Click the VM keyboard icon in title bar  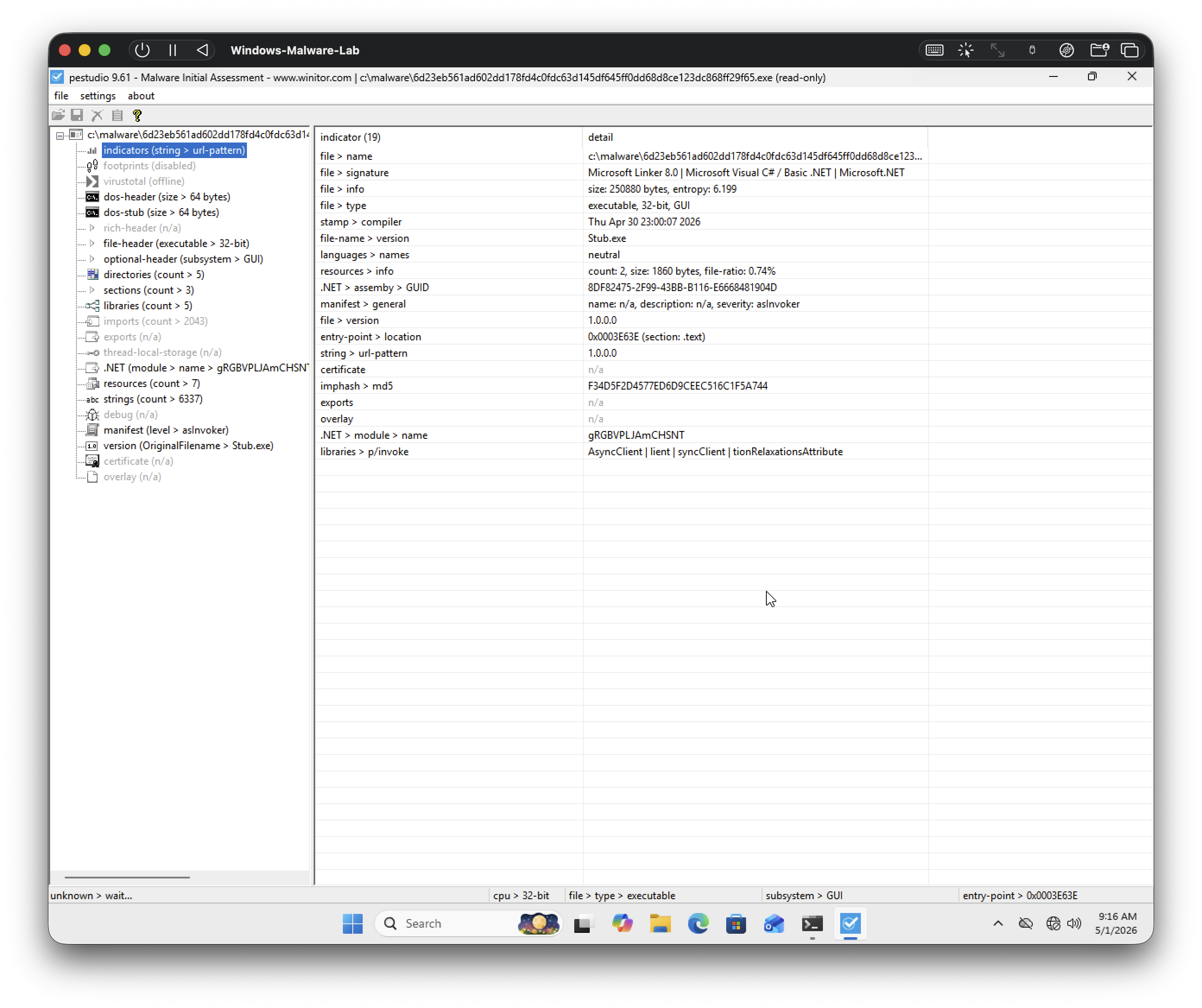click(x=935, y=51)
